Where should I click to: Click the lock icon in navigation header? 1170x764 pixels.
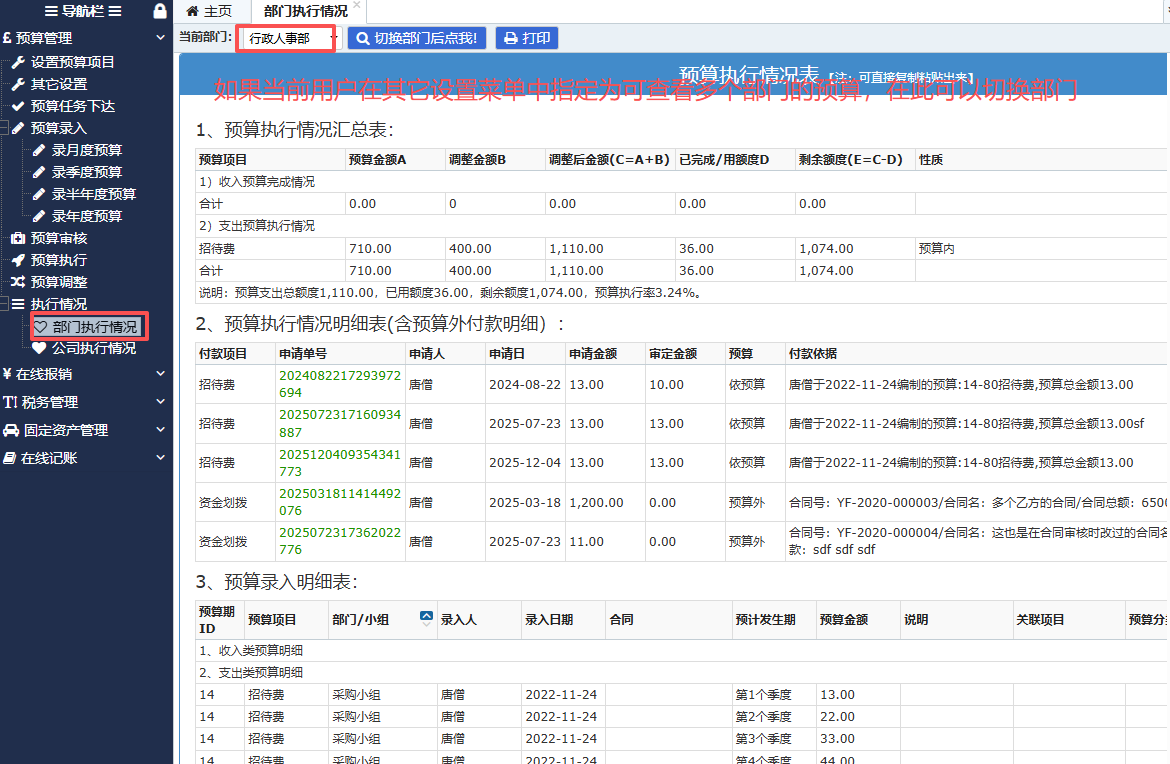coord(159,12)
